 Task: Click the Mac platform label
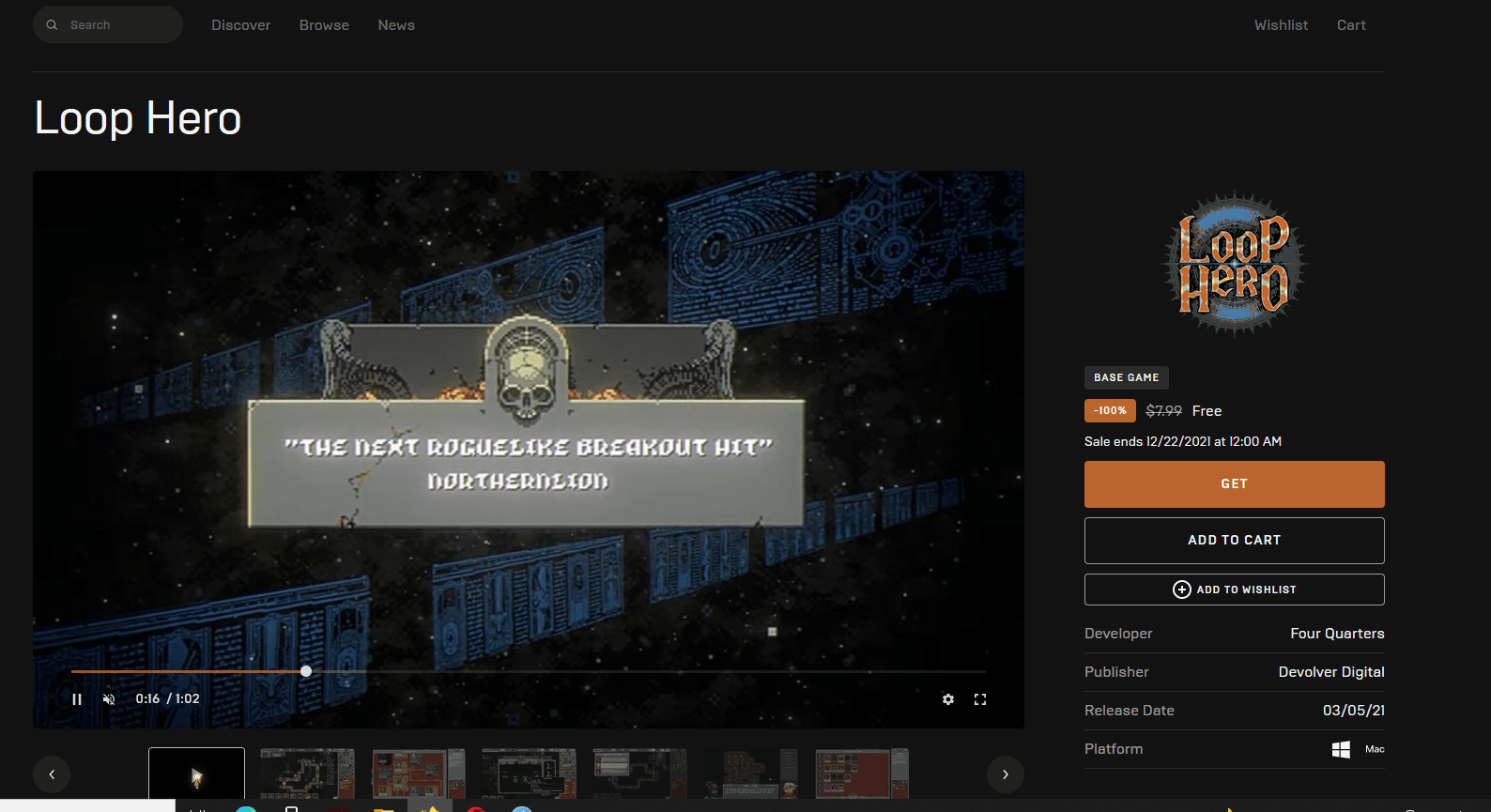coord(1375,749)
